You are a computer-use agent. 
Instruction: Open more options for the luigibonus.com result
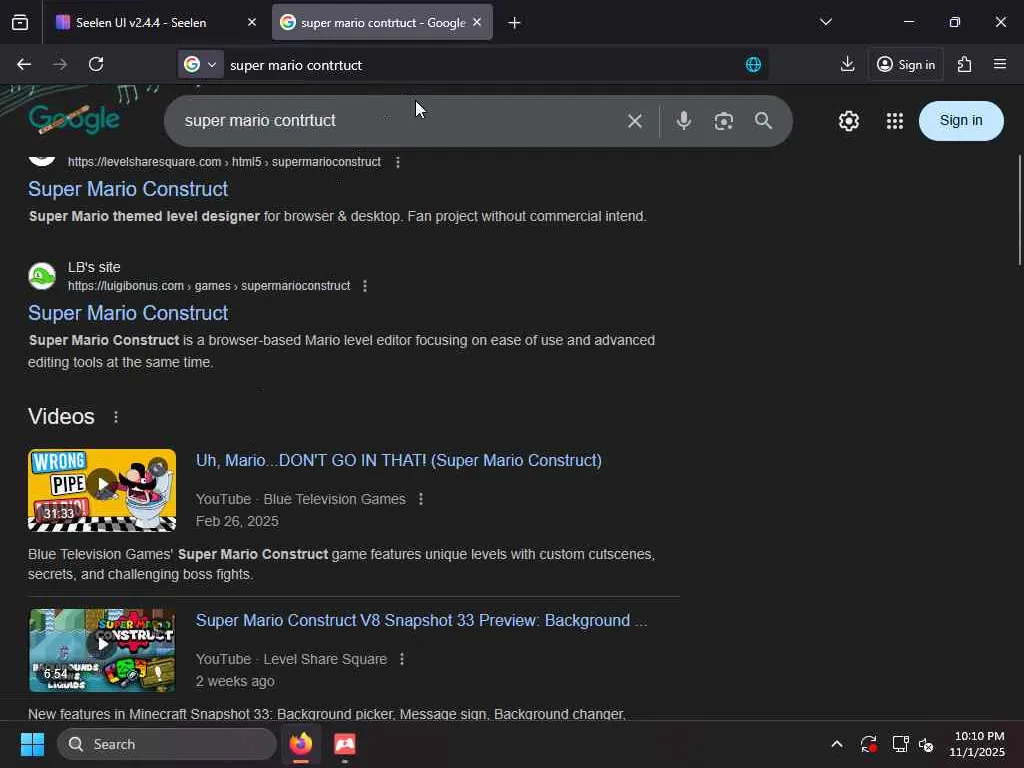[364, 286]
